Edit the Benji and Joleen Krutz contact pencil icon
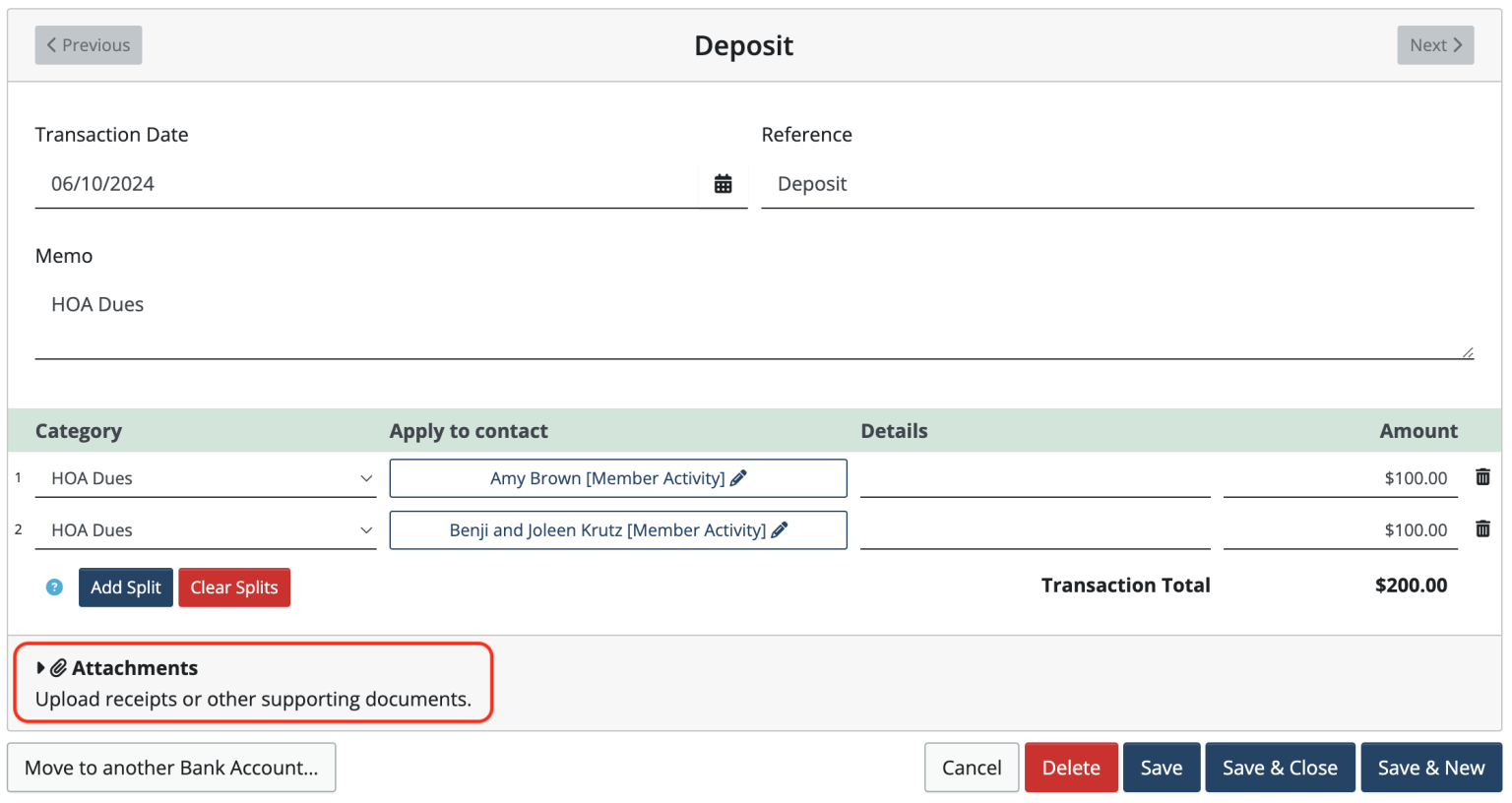 pos(779,529)
